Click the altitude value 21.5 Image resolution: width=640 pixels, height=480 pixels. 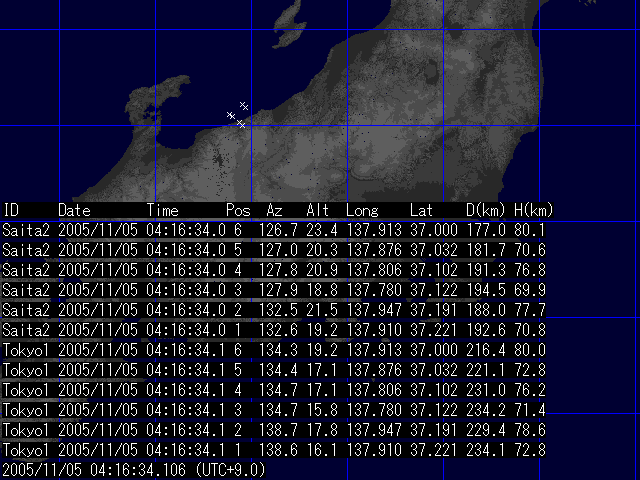[x=322, y=310]
